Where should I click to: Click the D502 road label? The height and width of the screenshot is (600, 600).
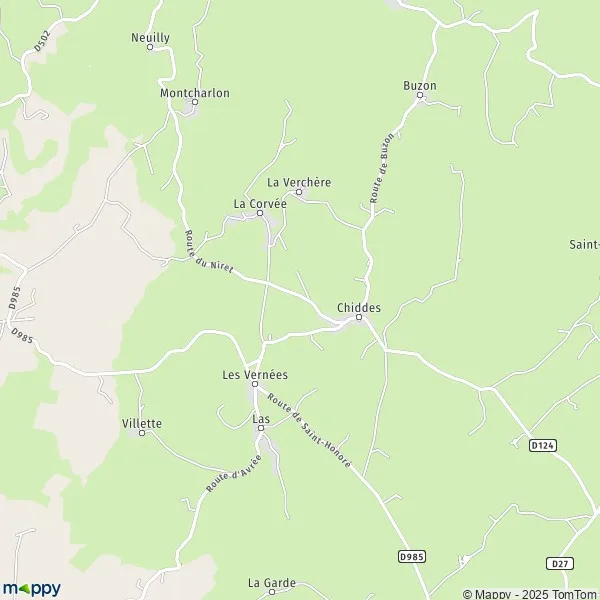42,41
